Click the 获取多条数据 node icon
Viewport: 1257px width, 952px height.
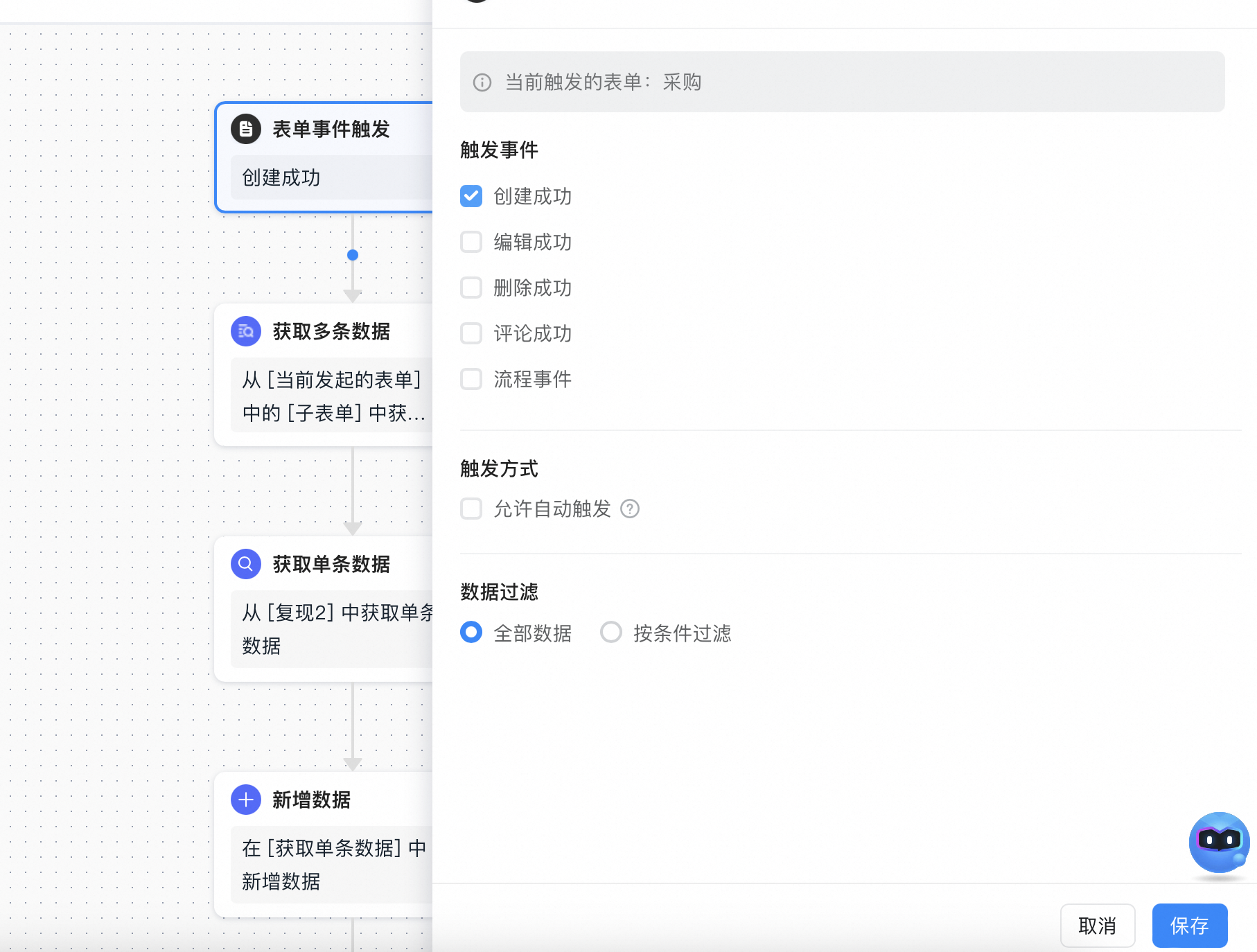click(x=246, y=331)
